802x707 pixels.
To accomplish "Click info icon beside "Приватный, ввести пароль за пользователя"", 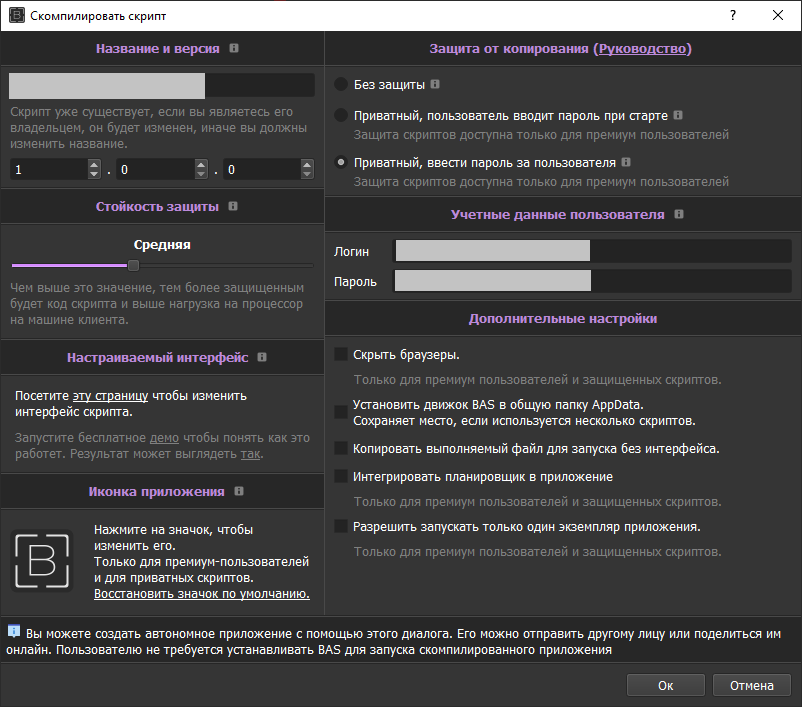I will pyautogui.click(x=626, y=161).
